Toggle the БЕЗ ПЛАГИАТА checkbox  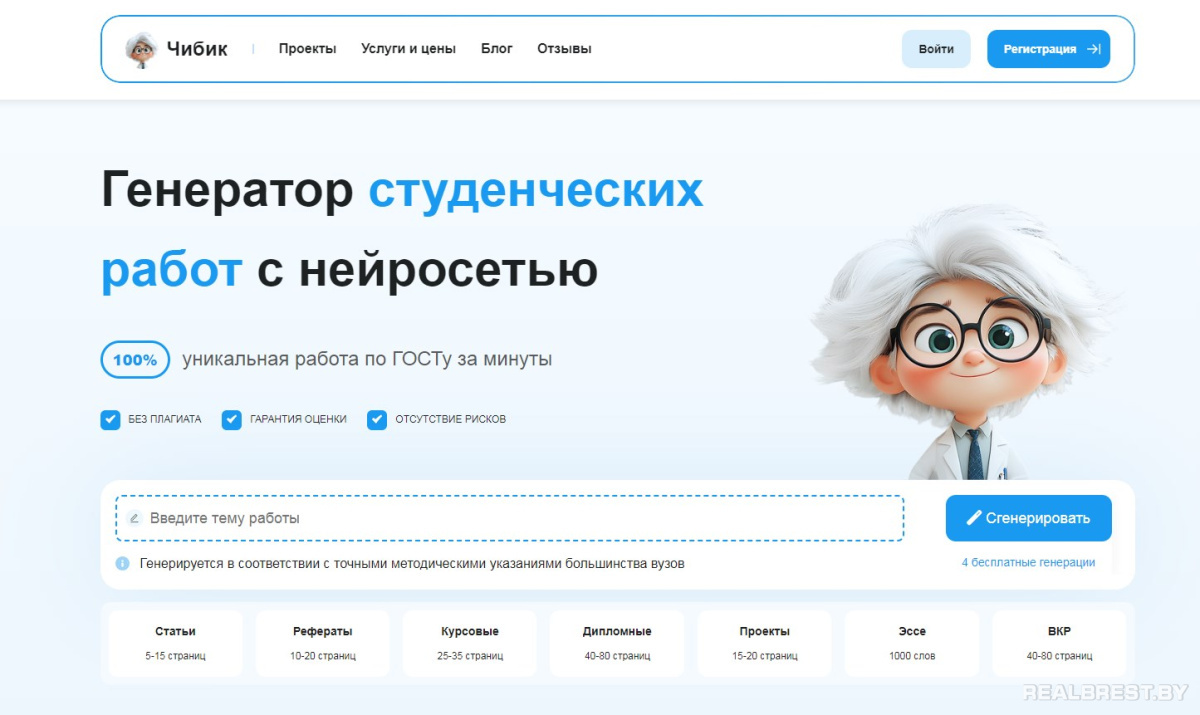[x=110, y=419]
